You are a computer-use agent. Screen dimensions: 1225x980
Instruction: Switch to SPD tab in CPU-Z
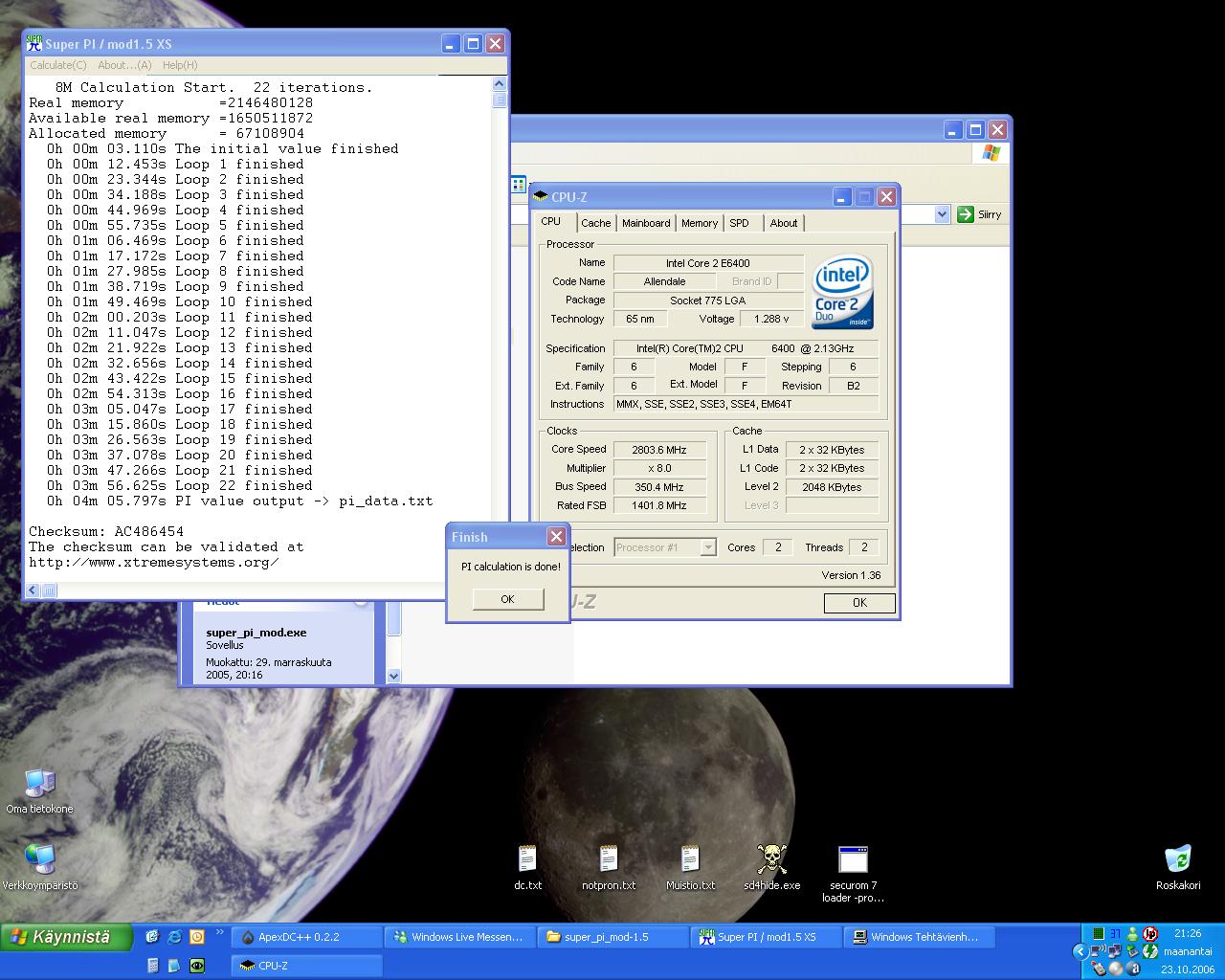coord(740,223)
